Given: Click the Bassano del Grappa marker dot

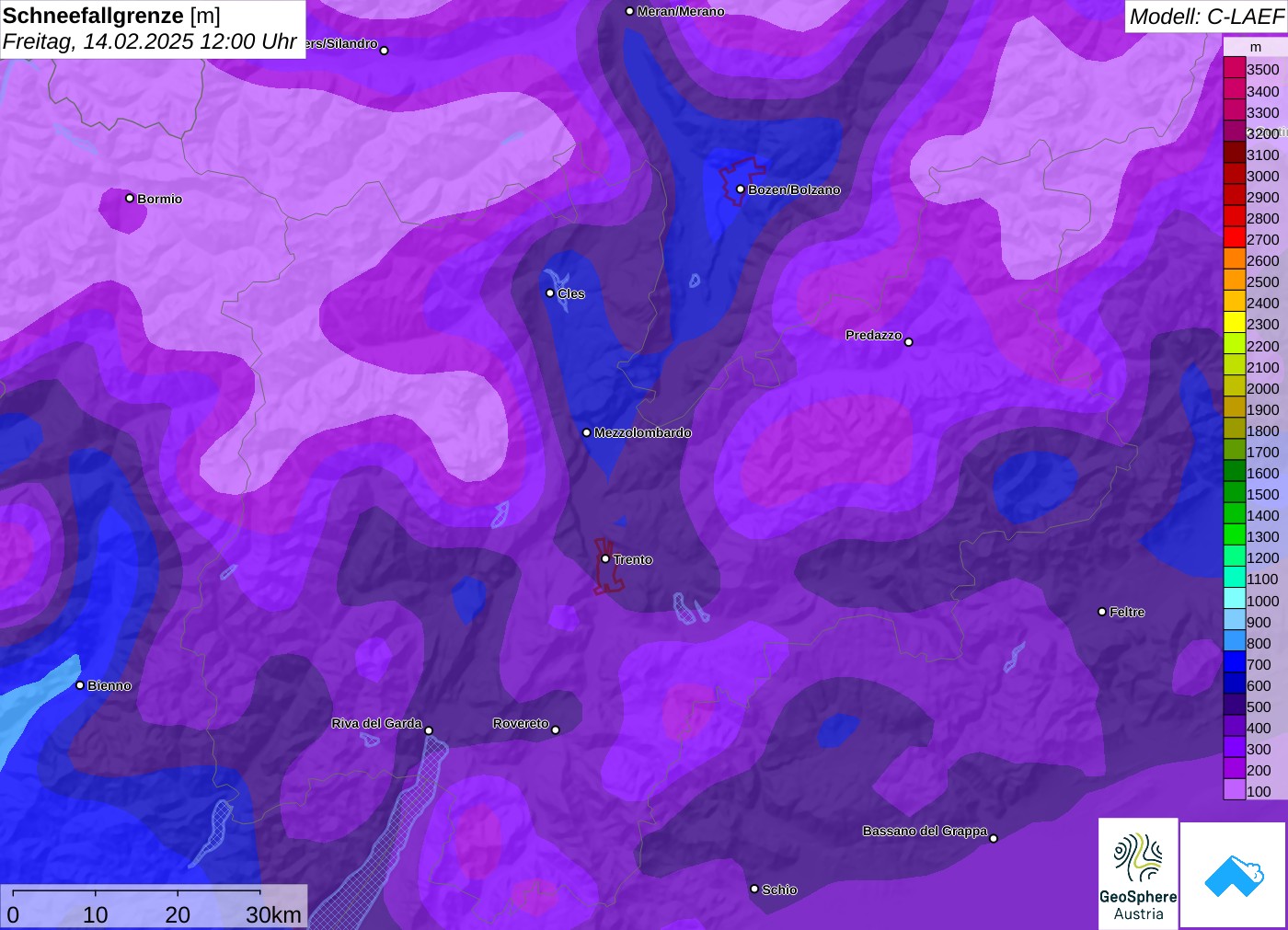Looking at the screenshot, I should tap(994, 838).
